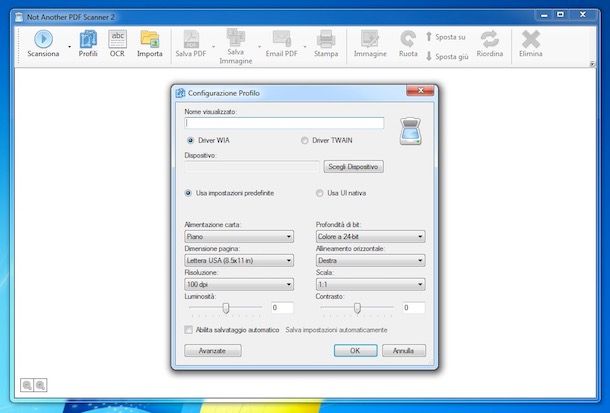This screenshot has width=610, height=413.
Task: Zoom out with the left magnifier icon
Action: click(27, 385)
